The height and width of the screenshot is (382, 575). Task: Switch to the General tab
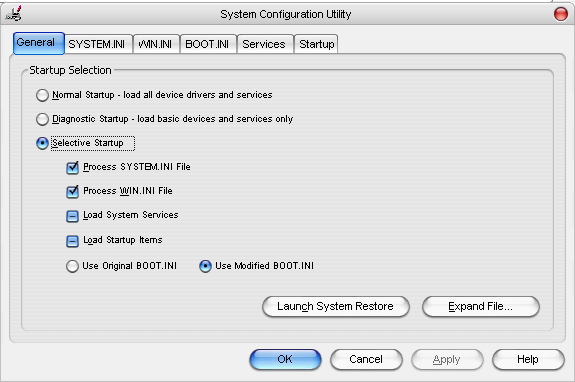(39, 43)
